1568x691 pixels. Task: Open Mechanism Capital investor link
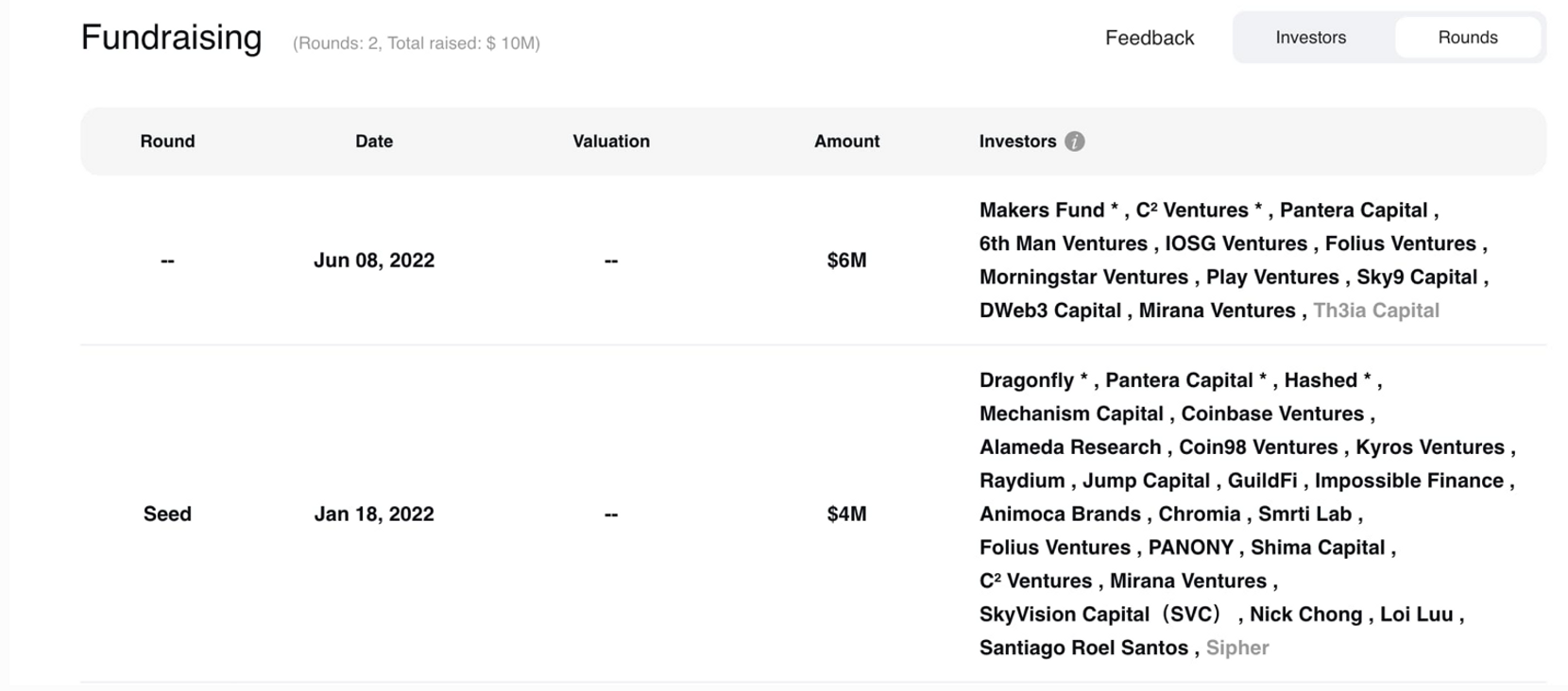(x=1071, y=414)
